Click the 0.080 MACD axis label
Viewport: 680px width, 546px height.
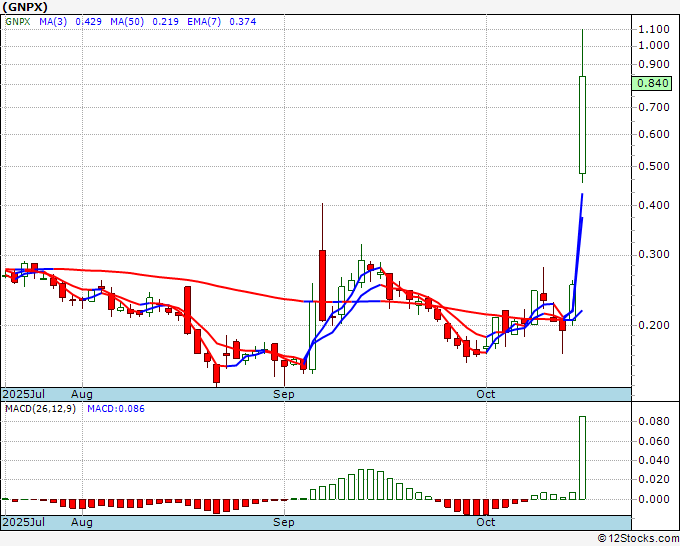(654, 422)
